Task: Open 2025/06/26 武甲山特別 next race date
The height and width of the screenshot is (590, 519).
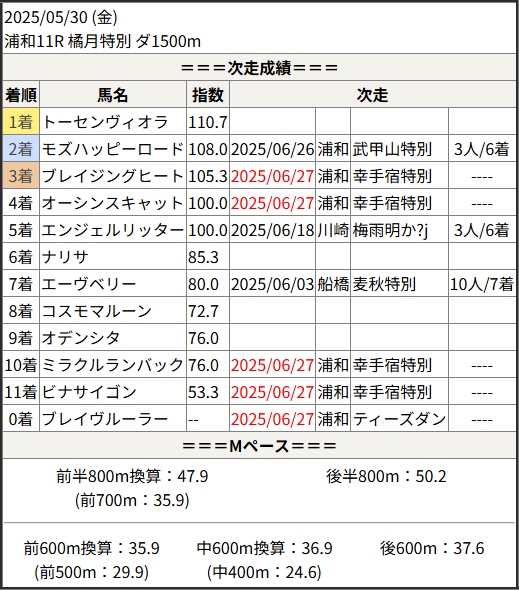Action: click(272, 149)
